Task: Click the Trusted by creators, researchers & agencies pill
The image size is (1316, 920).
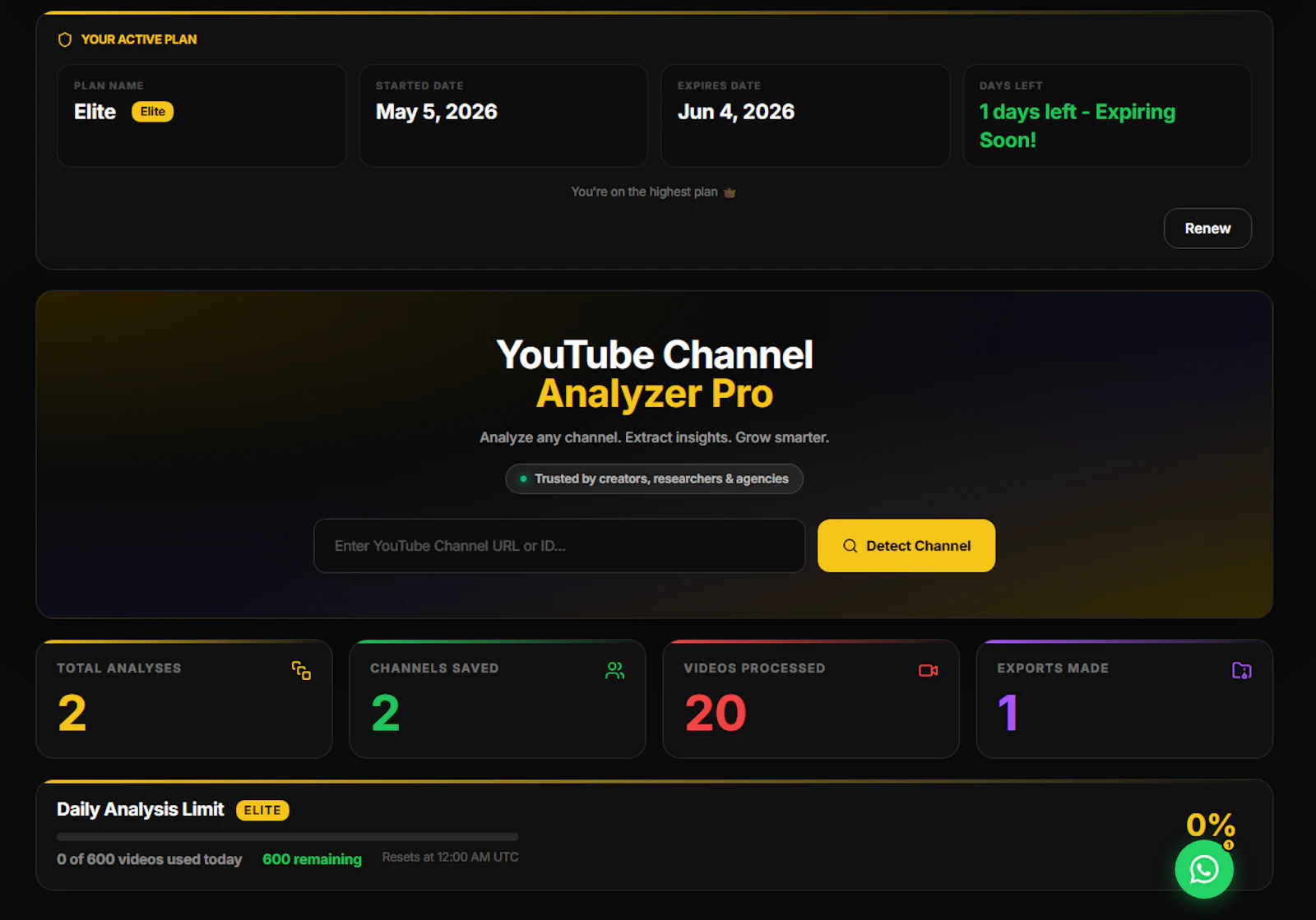Action: pos(654,478)
